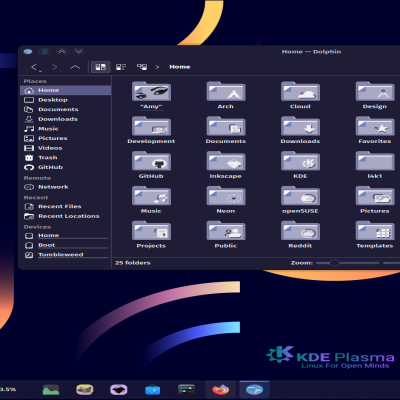Switch to Details view mode
The height and width of the screenshot is (400, 400).
[142, 67]
